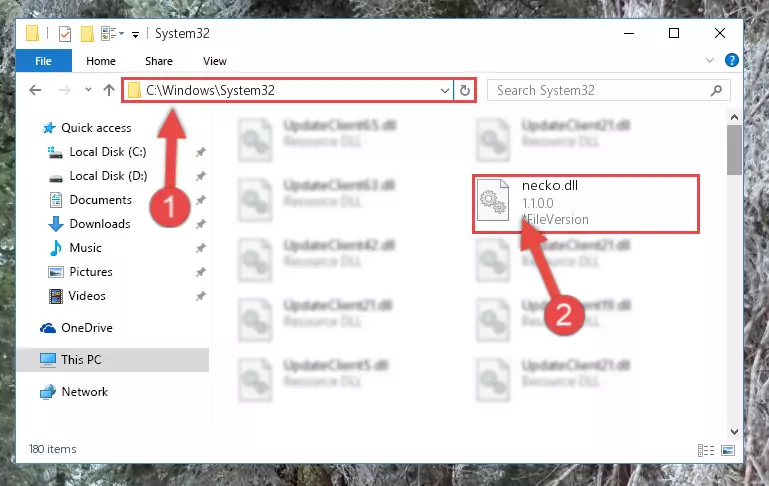769x486 pixels.
Task: Open the Help question mark icon
Action: pyautogui.click(x=732, y=60)
